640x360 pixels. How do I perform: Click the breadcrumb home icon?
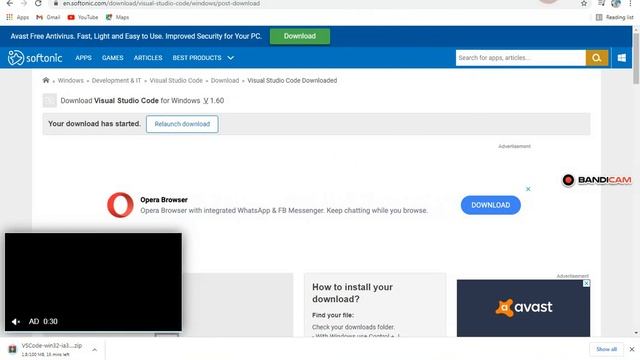(46, 80)
